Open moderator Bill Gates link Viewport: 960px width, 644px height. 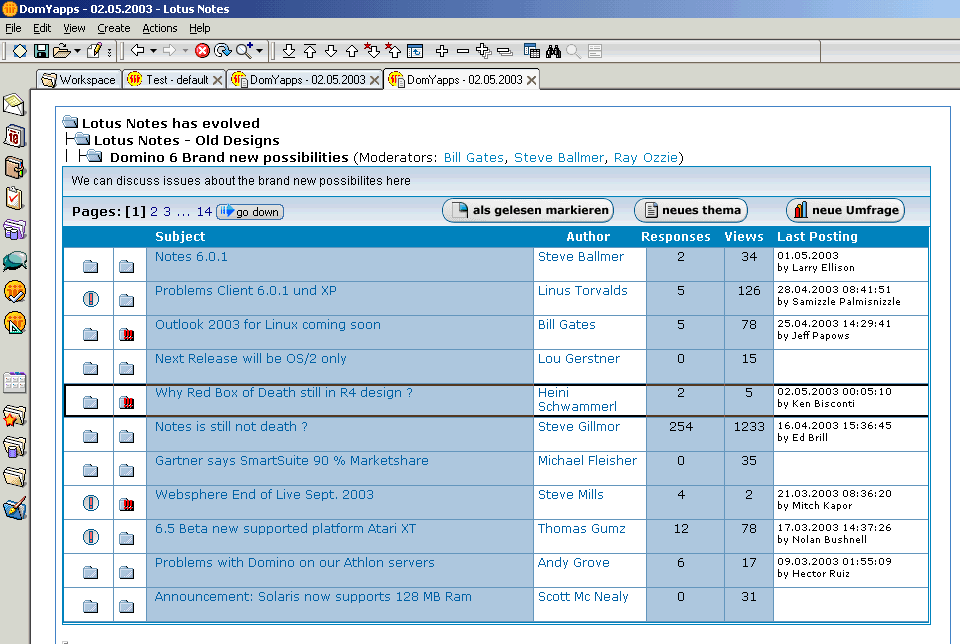[x=473, y=157]
